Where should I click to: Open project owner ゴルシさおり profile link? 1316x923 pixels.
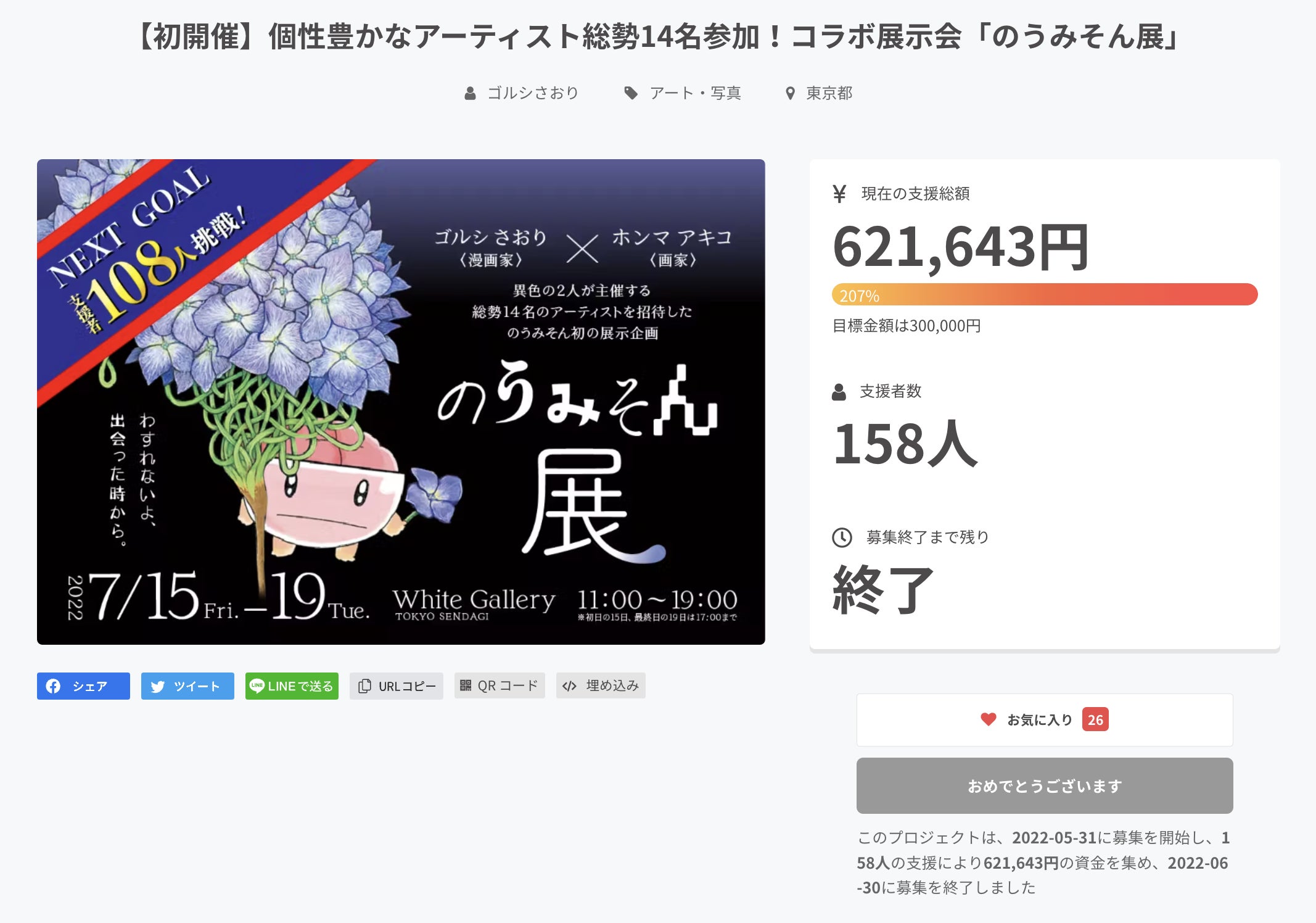533,93
